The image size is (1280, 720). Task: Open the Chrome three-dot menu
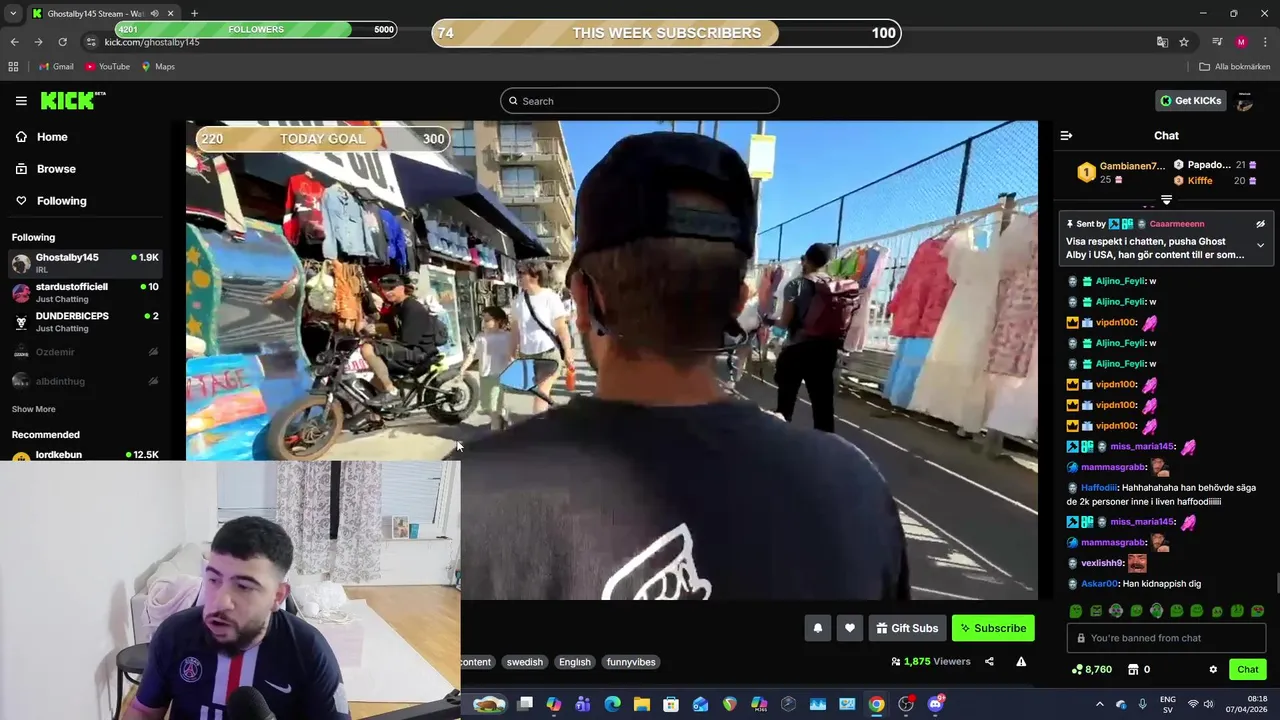(x=1264, y=42)
